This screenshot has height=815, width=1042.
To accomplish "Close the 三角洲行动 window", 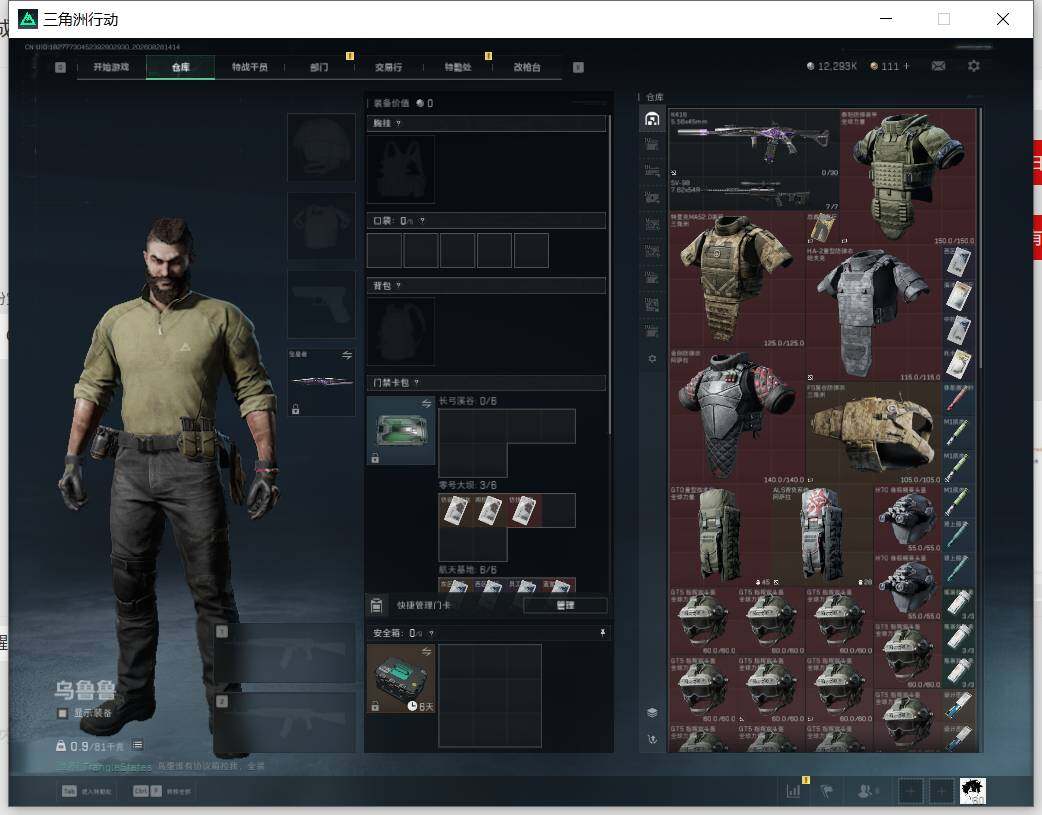I will pos(1003,19).
